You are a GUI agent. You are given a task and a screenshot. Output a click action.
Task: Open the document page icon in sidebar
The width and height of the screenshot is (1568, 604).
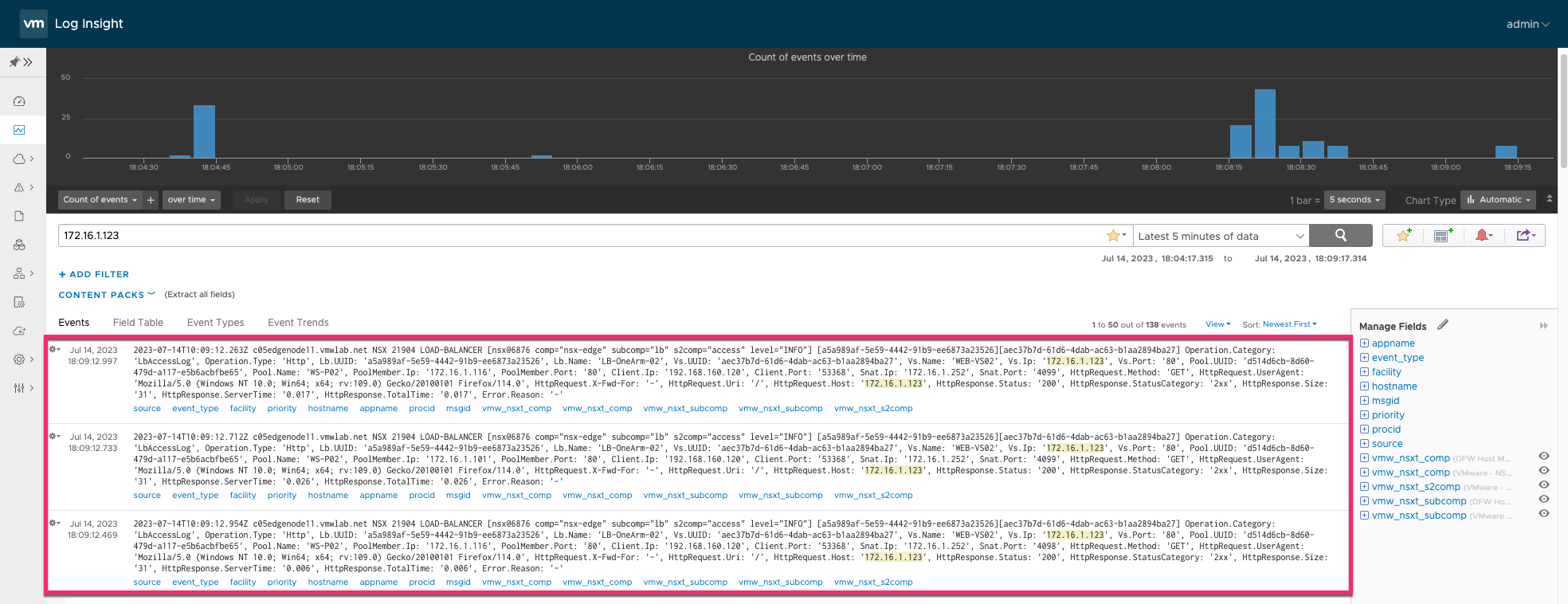[x=19, y=216]
